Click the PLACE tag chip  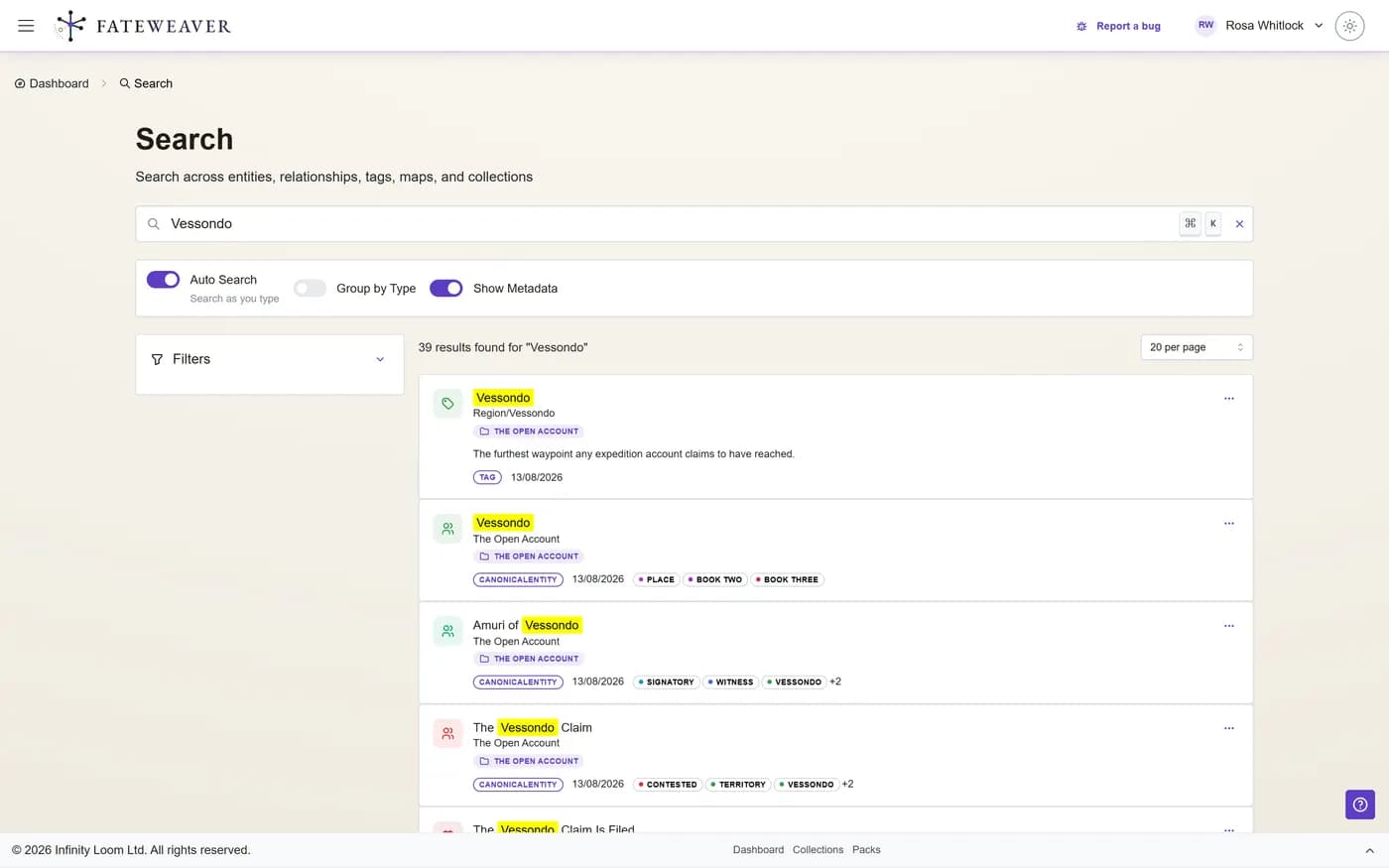coord(656,579)
